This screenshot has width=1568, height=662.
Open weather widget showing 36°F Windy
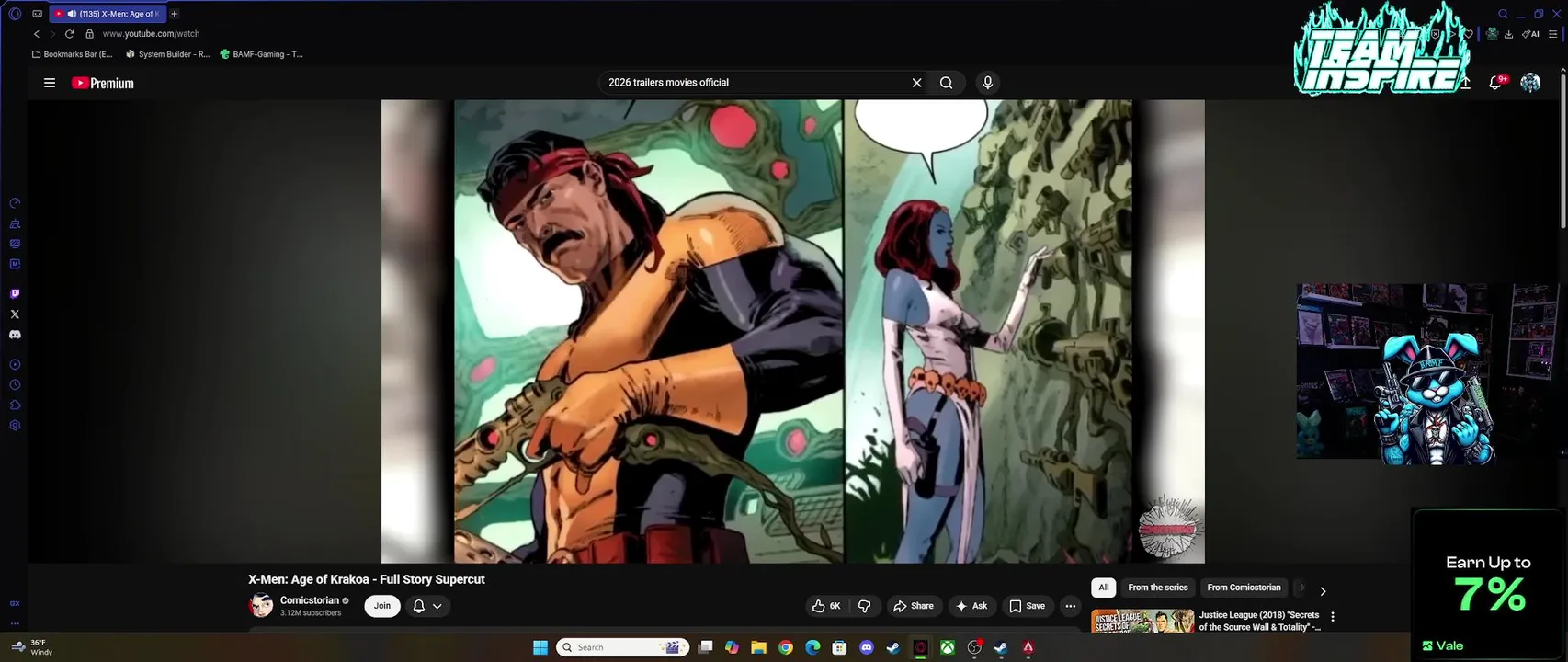(x=32, y=647)
